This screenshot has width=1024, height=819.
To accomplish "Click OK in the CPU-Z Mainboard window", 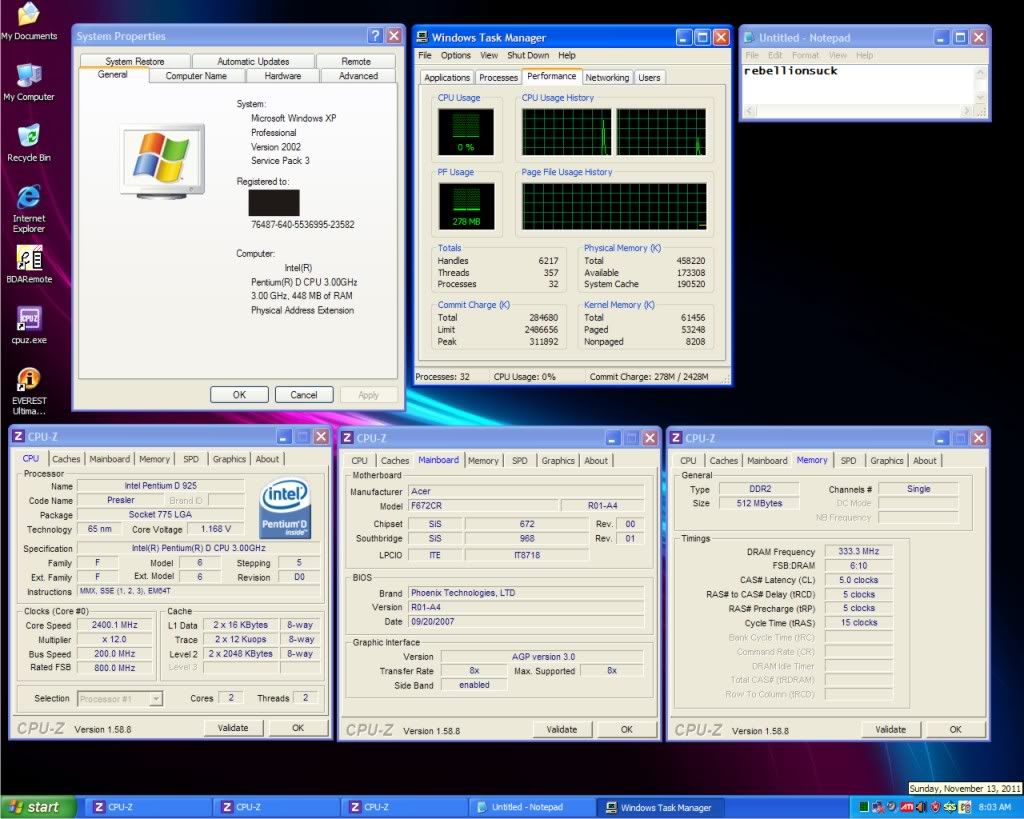I will pyautogui.click(x=627, y=730).
